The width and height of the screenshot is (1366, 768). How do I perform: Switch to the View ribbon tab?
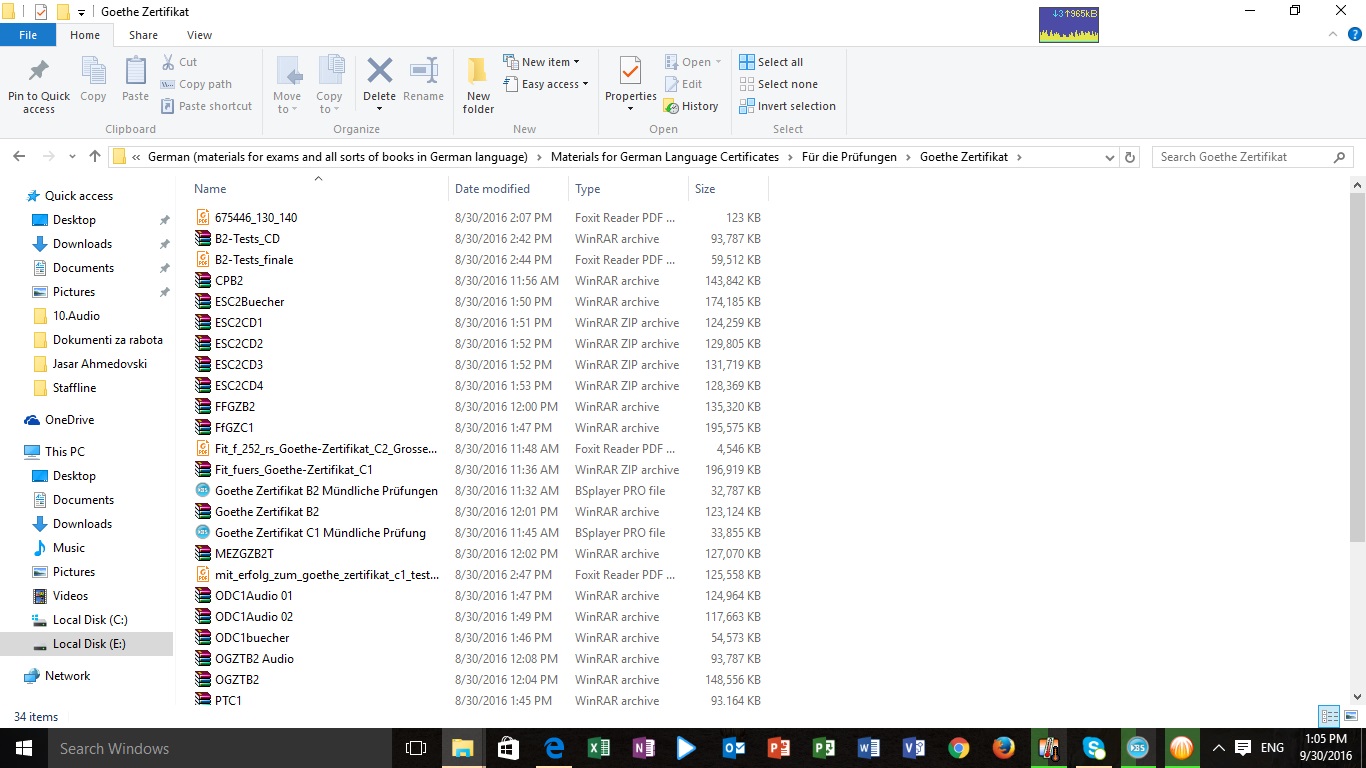(199, 35)
